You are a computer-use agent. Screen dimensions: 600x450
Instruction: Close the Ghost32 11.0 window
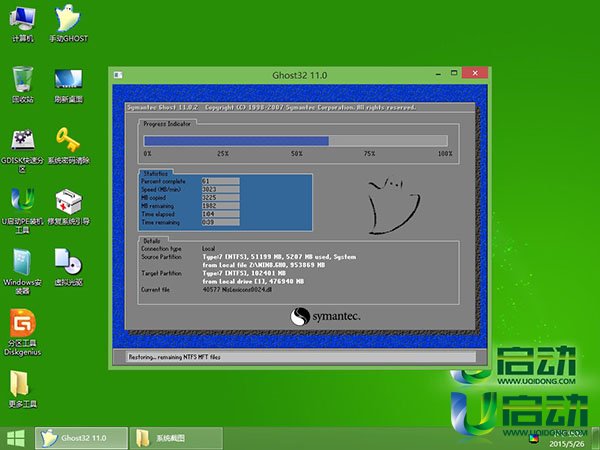coord(475,73)
